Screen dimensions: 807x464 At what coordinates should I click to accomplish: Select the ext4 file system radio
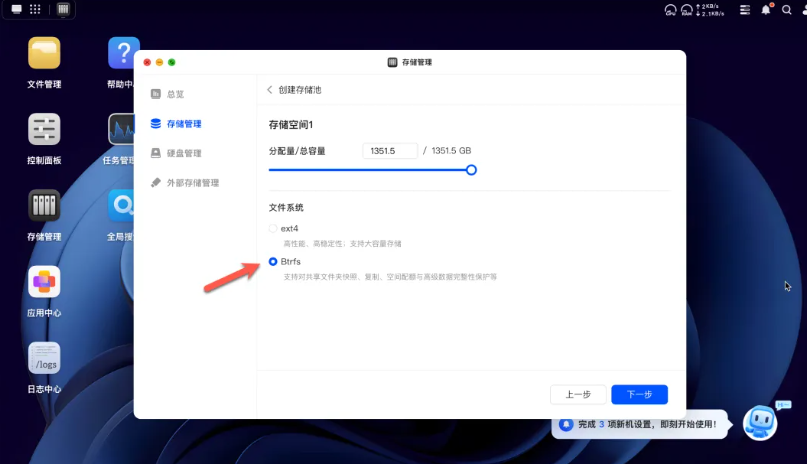tap(273, 228)
